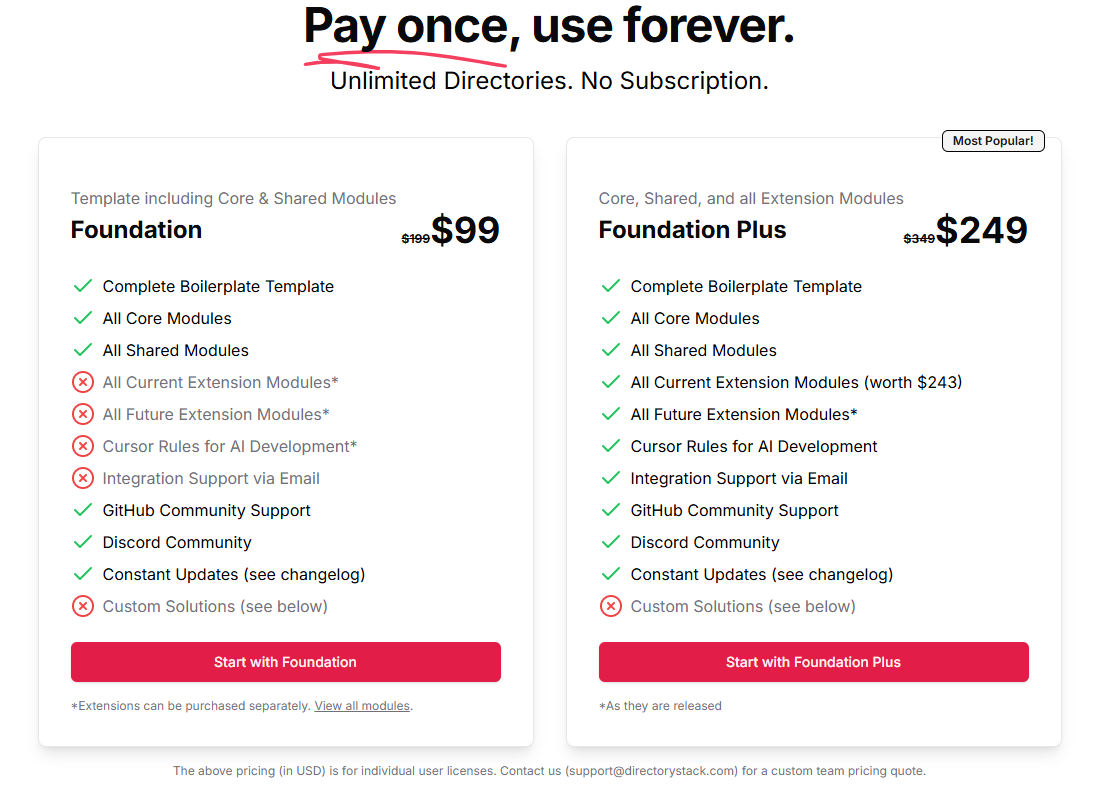
Task: Click red X icon beside All Current Extension Modules*
Action: coord(83,382)
